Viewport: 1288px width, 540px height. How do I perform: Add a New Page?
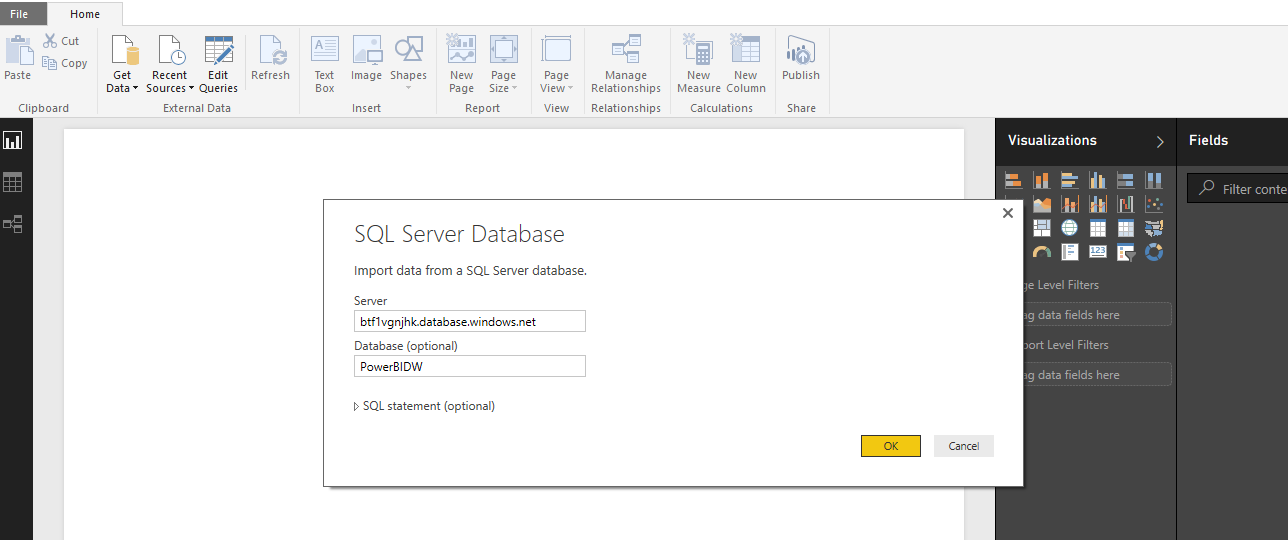tap(461, 64)
